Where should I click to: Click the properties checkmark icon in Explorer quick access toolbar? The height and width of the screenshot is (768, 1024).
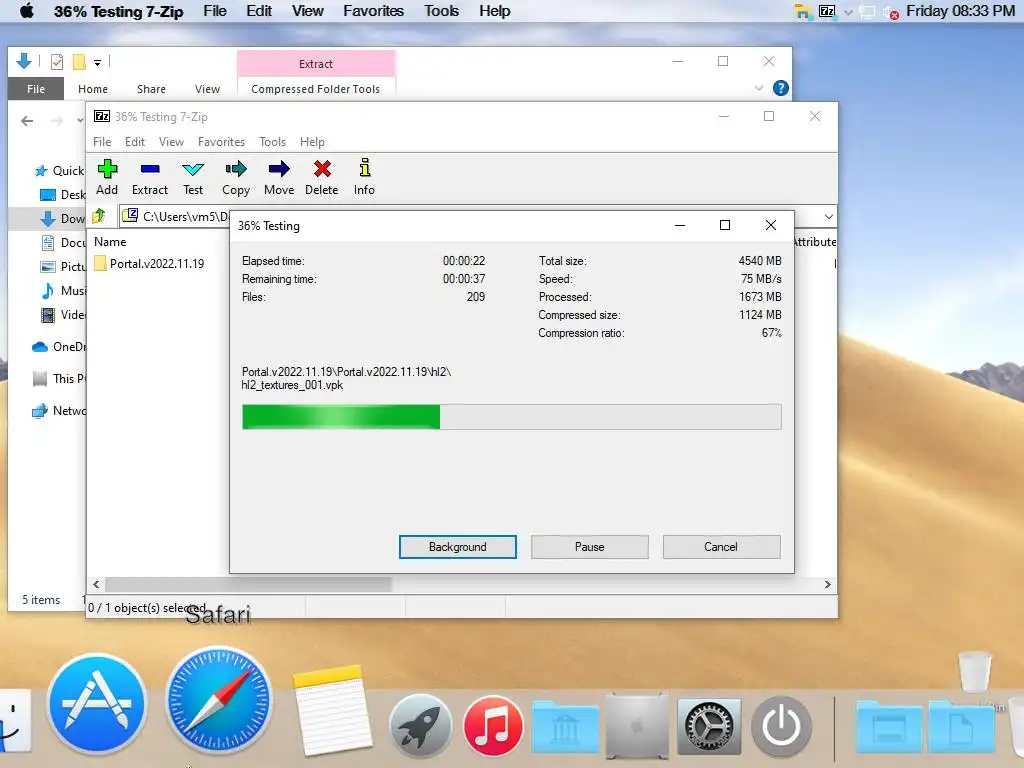coord(57,62)
